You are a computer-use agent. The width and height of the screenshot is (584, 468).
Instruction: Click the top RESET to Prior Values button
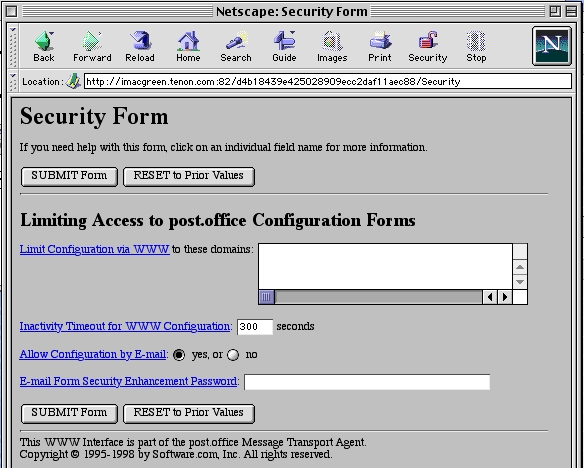[189, 176]
